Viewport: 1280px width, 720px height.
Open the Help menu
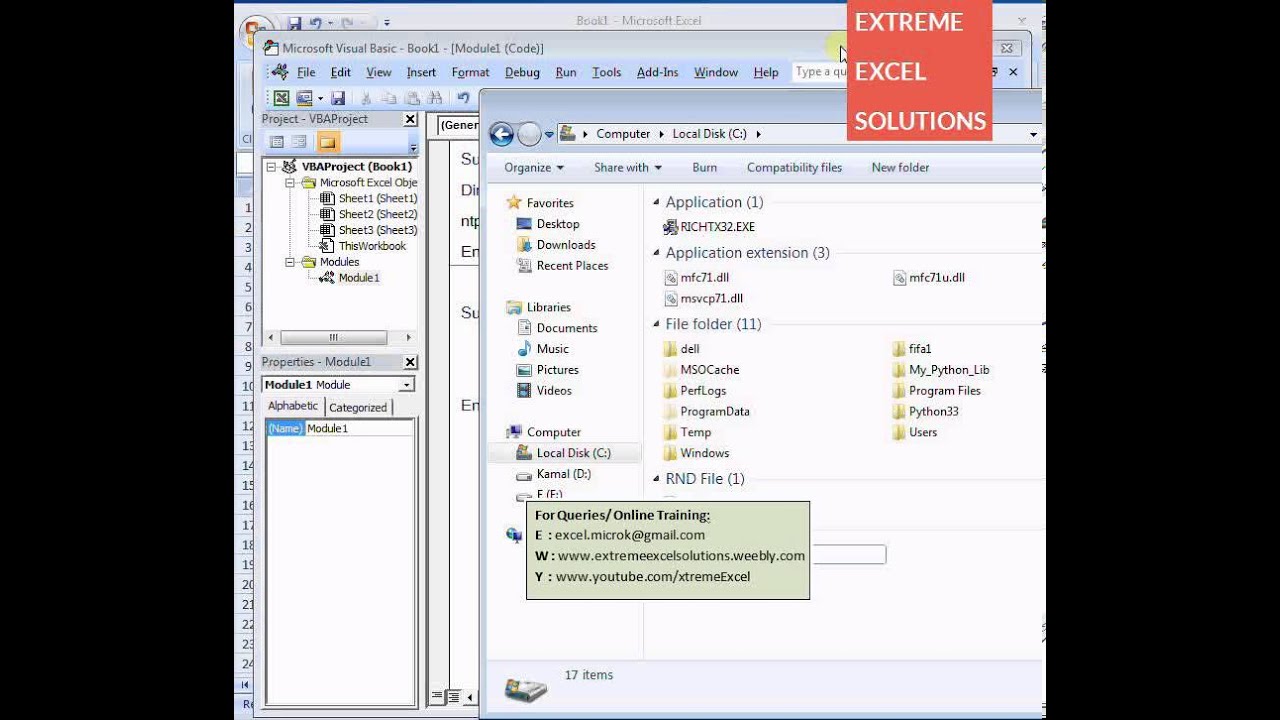point(766,72)
